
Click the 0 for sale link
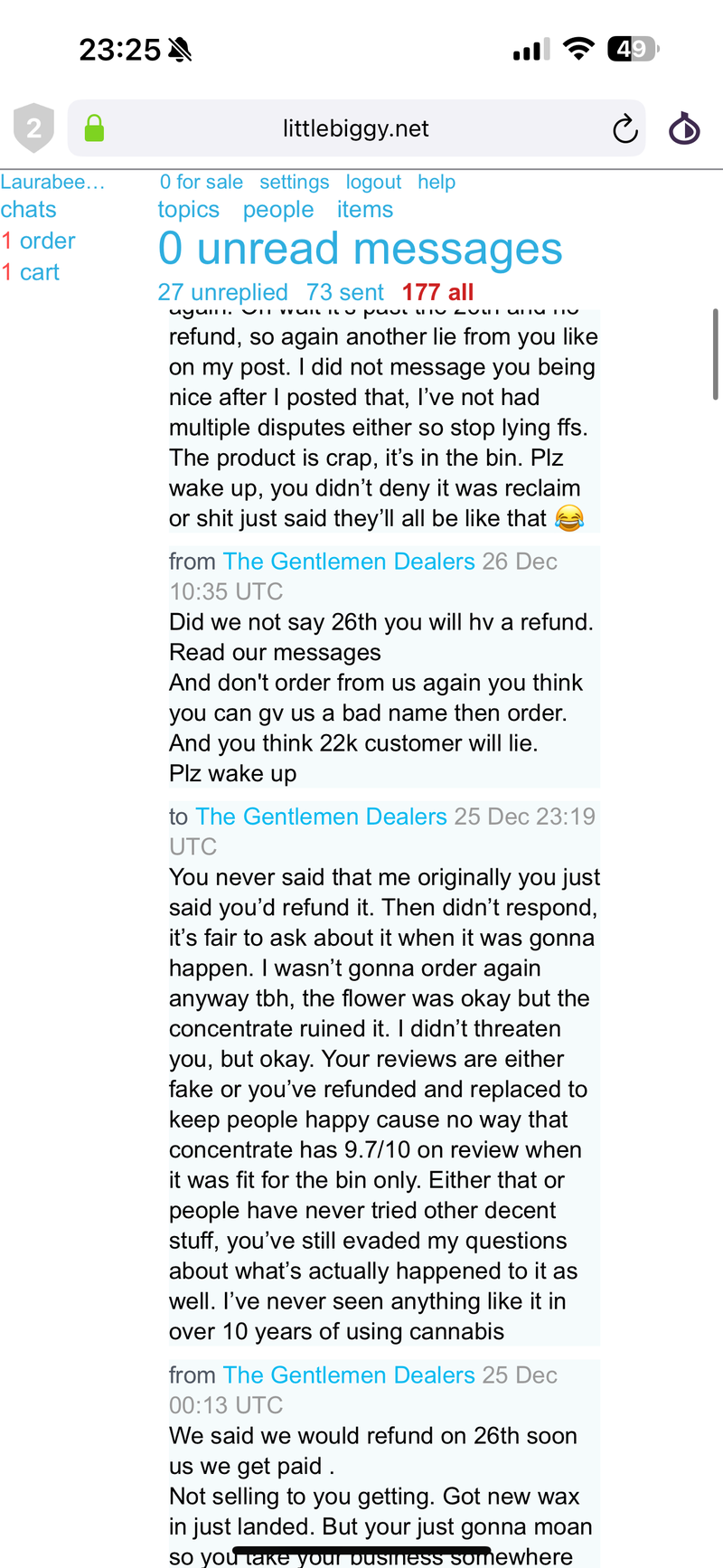pos(201,182)
